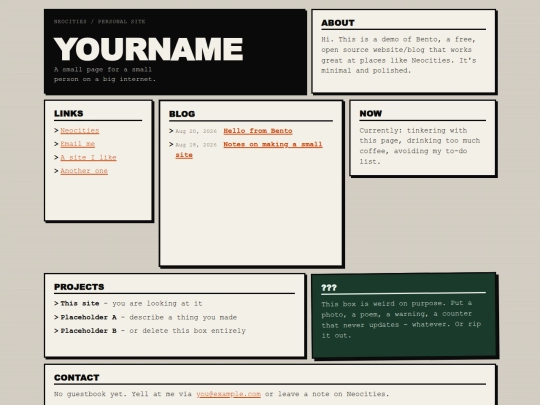Click the arrow bullet next to Placeholder B
540x405 pixels.
56,331
